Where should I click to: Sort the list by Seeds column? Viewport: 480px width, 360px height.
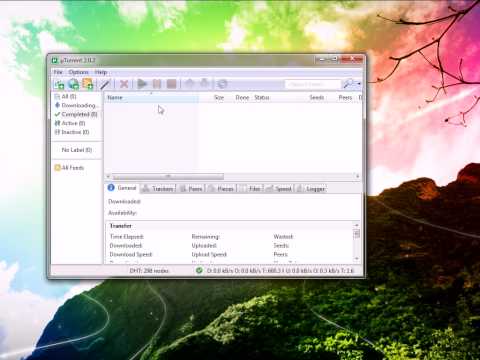click(x=317, y=98)
